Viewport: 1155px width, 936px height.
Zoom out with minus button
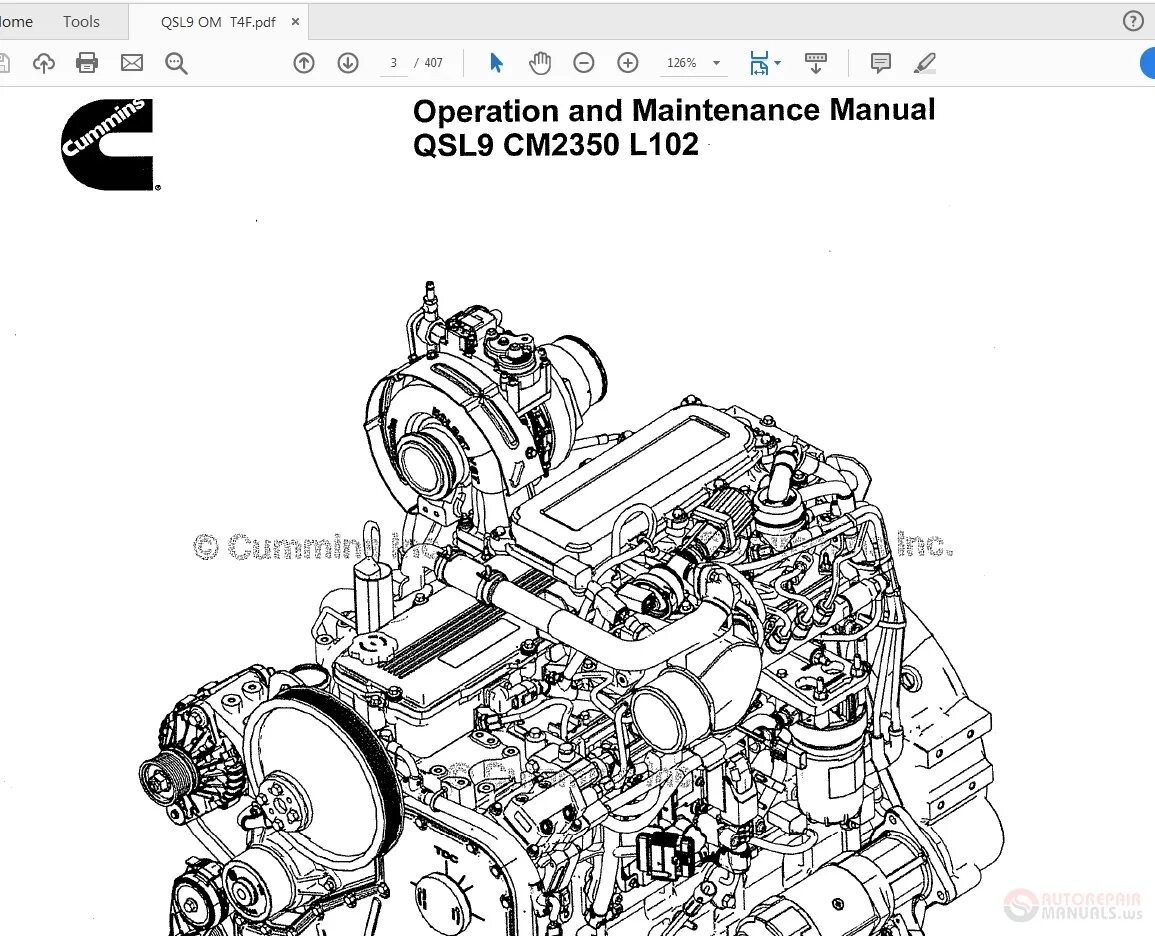tap(583, 63)
